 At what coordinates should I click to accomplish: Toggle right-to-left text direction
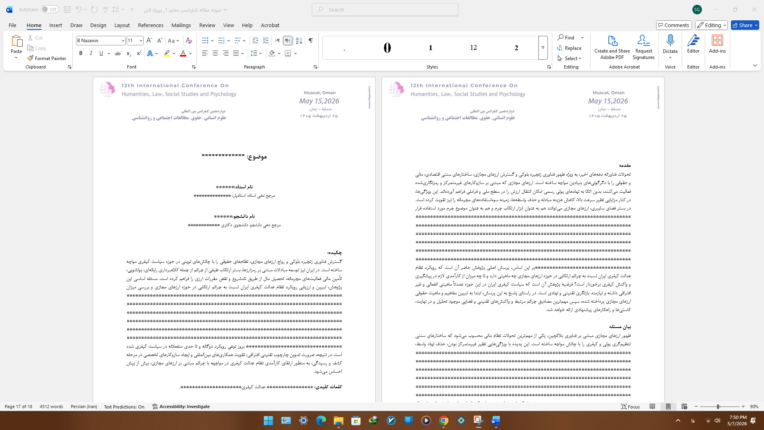[x=288, y=40]
